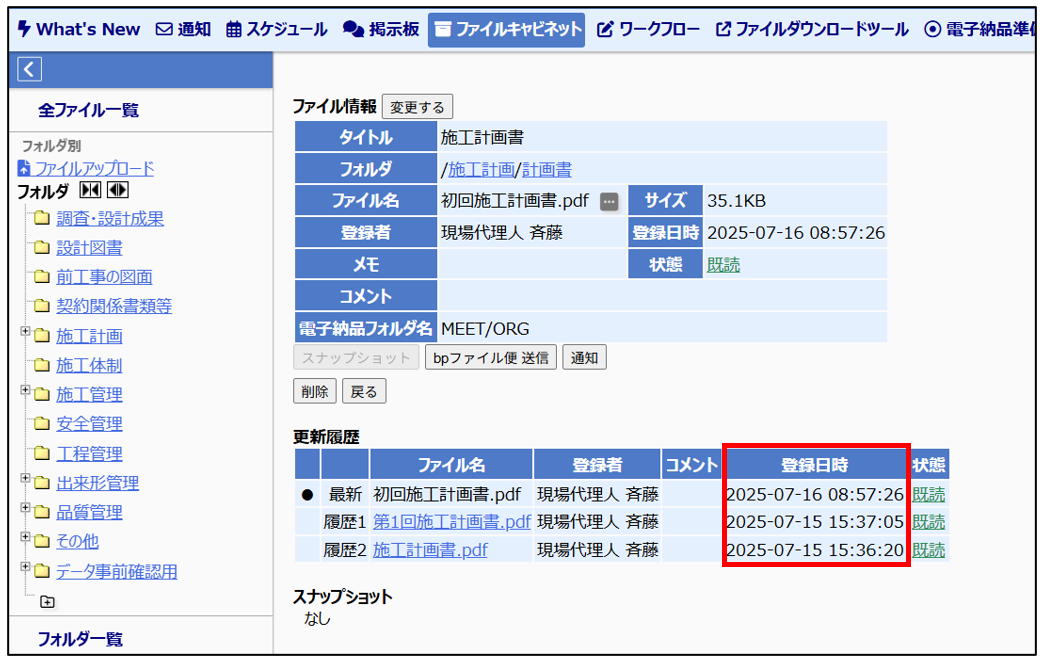Expand the 出来形管理 folder node
Image resolution: width=1062 pixels, height=660 pixels.
click(25, 480)
